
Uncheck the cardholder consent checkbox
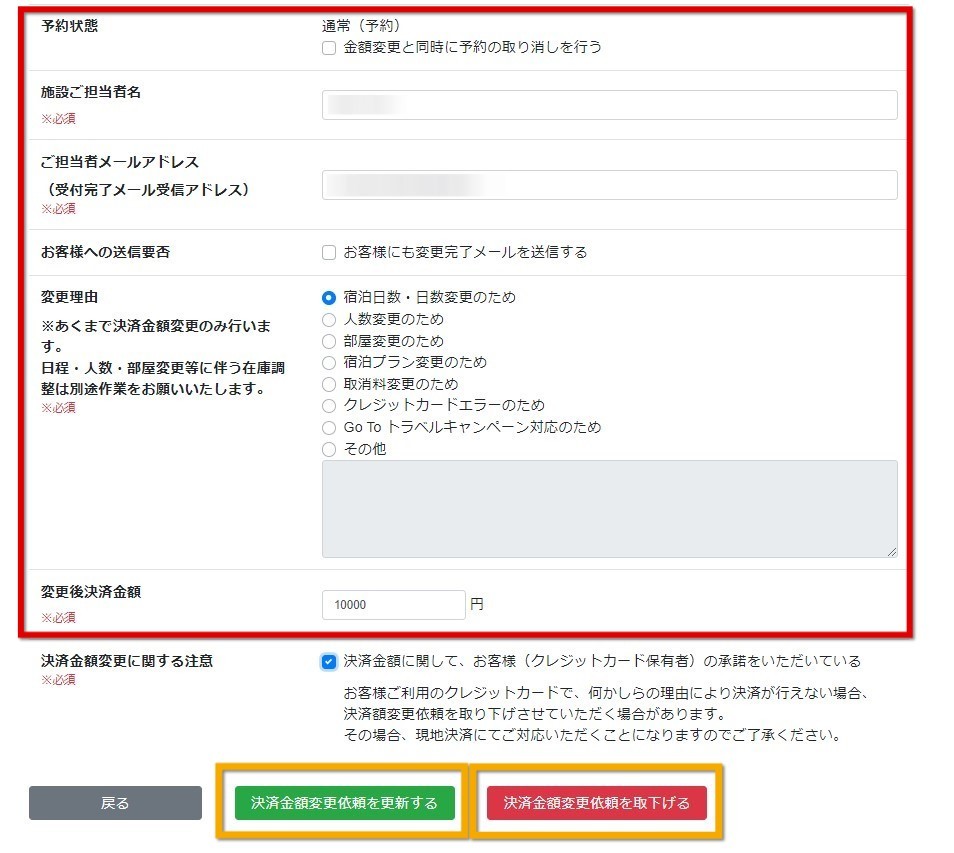coord(329,662)
